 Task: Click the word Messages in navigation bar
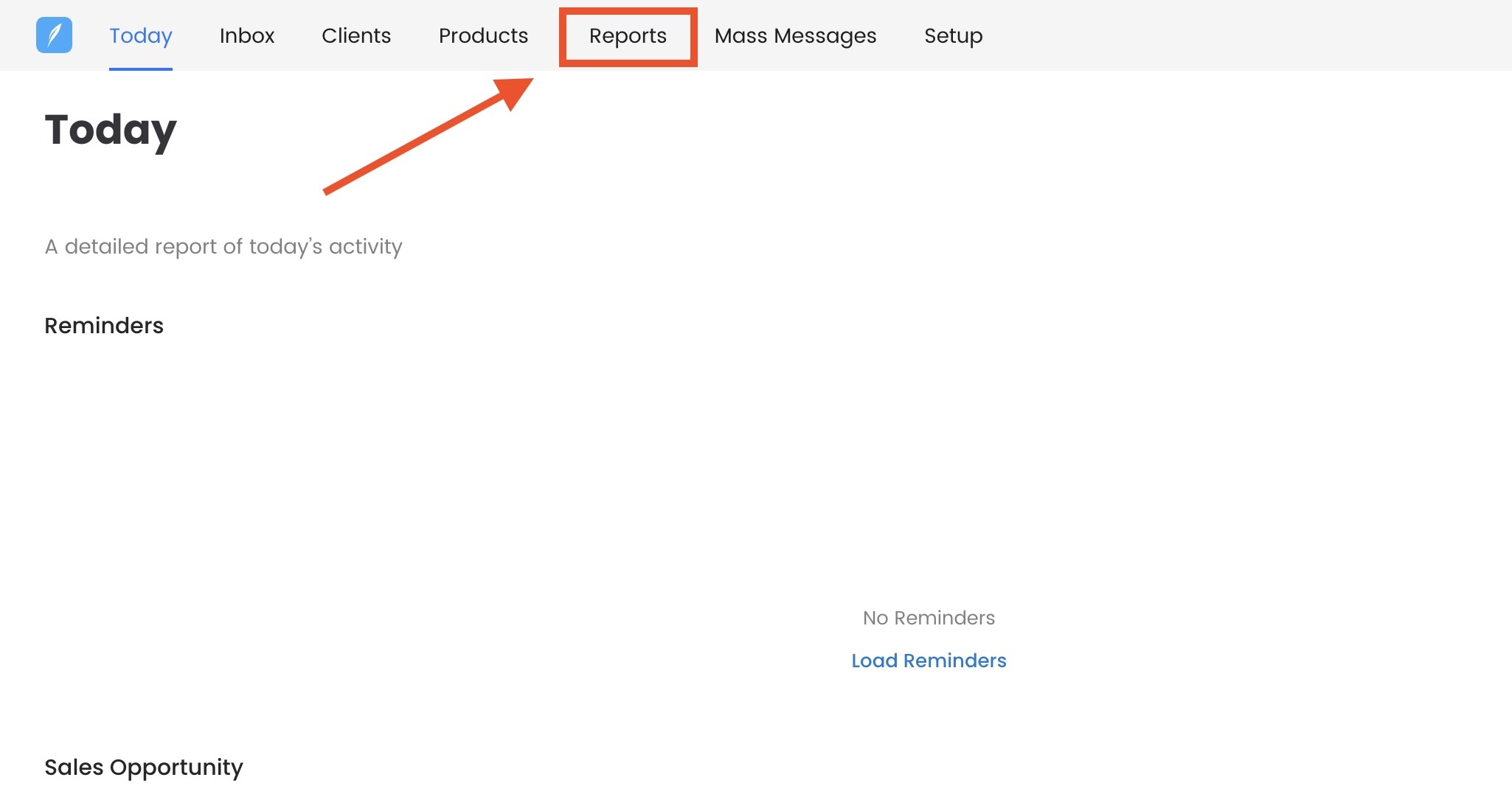(825, 35)
